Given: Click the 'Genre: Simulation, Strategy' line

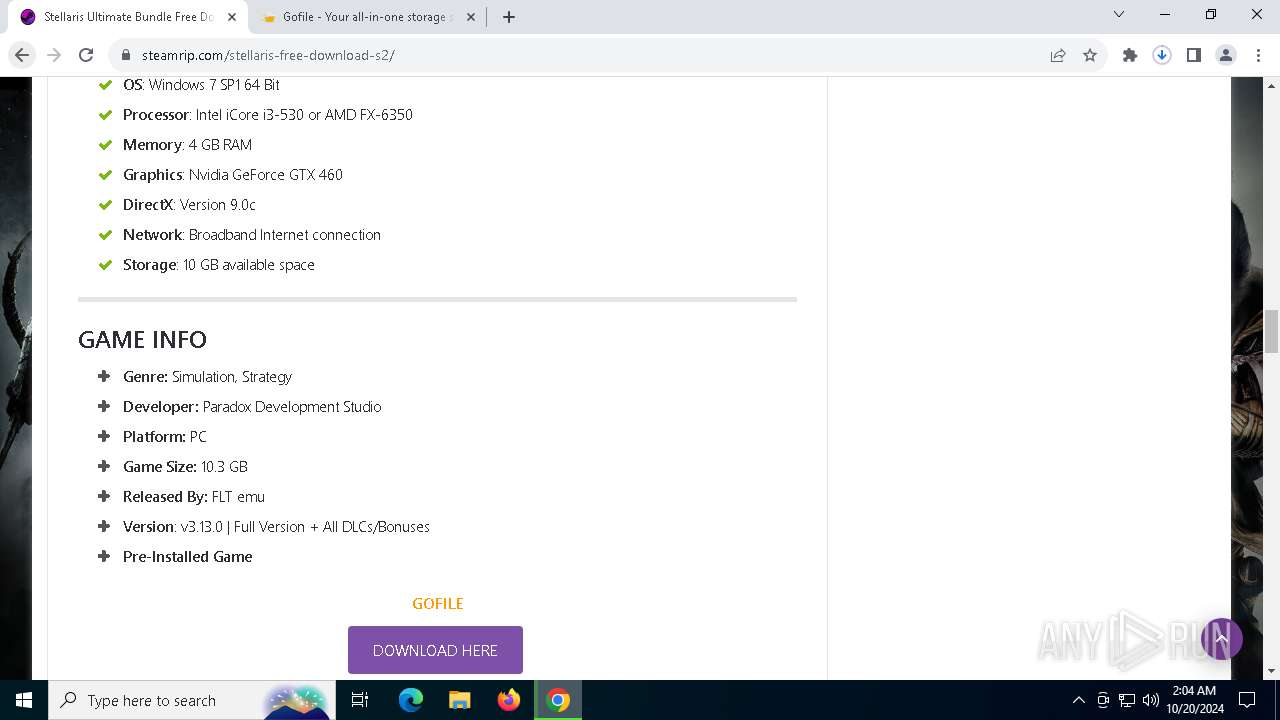Looking at the screenshot, I should [x=207, y=377].
